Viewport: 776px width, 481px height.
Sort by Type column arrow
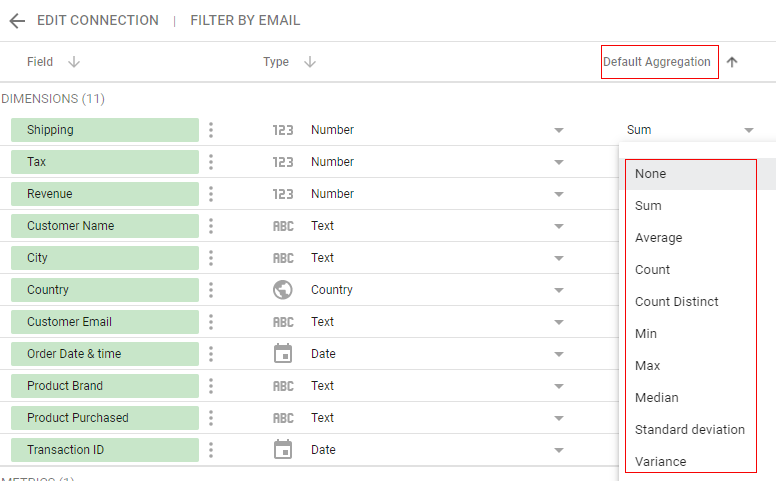[x=310, y=62]
